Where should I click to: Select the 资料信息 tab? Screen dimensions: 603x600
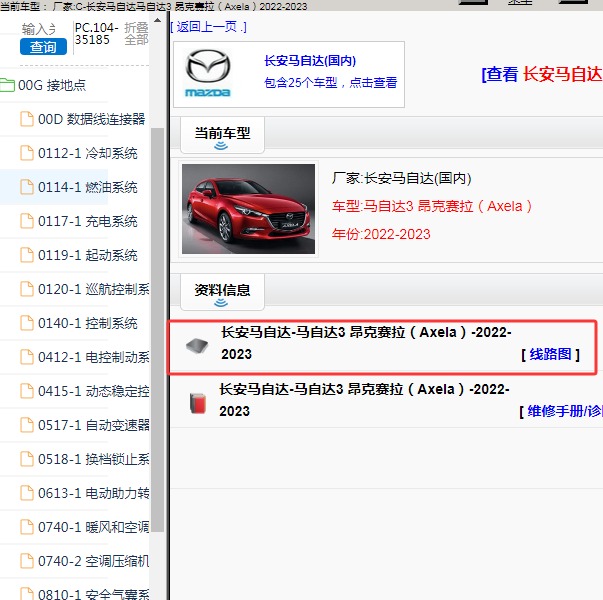click(222, 292)
